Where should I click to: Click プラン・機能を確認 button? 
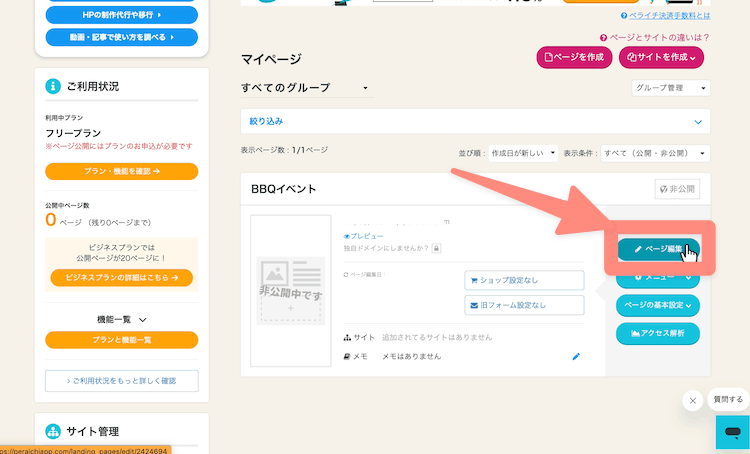121,171
